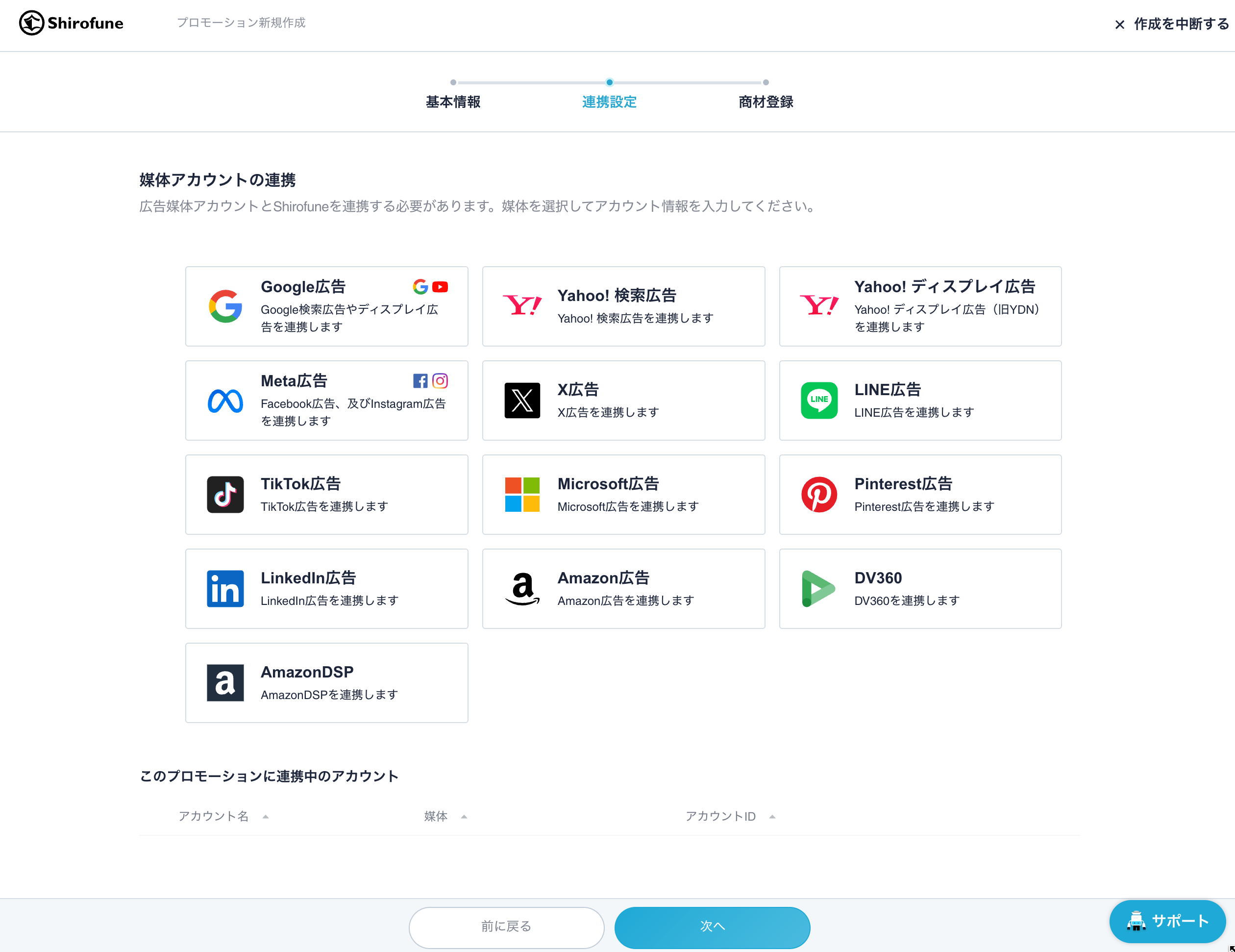Screen dimensions: 1235x952
Task: Jump to the 商材登録 step
Action: point(766,102)
